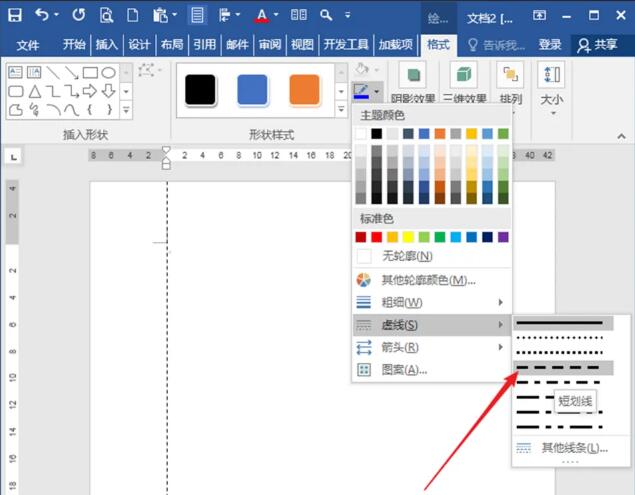Click the ribbon display options icon
Viewport: 635px width, 495px height.
click(x=539, y=15)
